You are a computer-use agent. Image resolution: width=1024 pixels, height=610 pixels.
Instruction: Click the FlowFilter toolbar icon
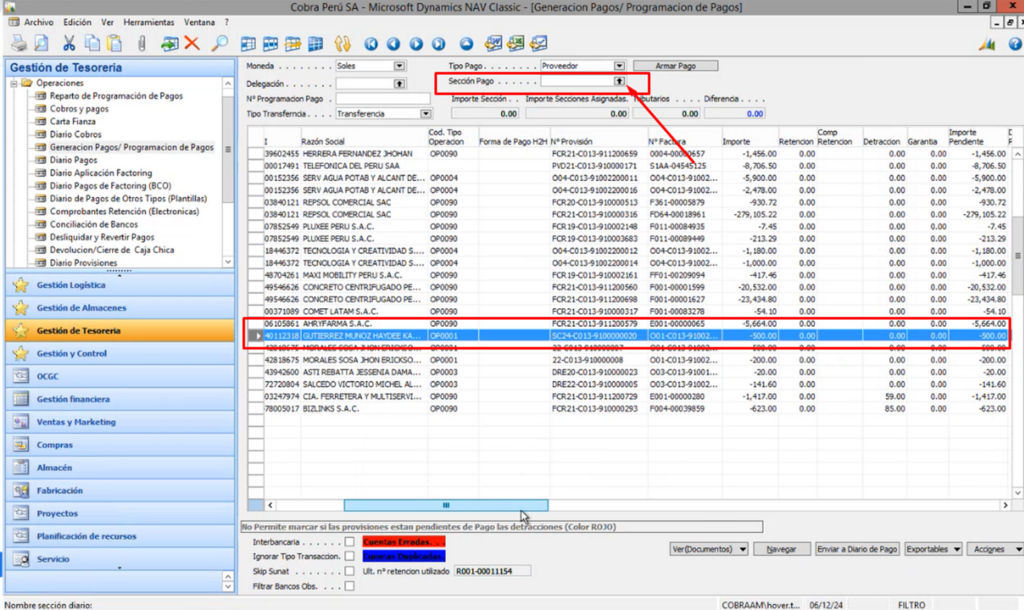coord(293,44)
